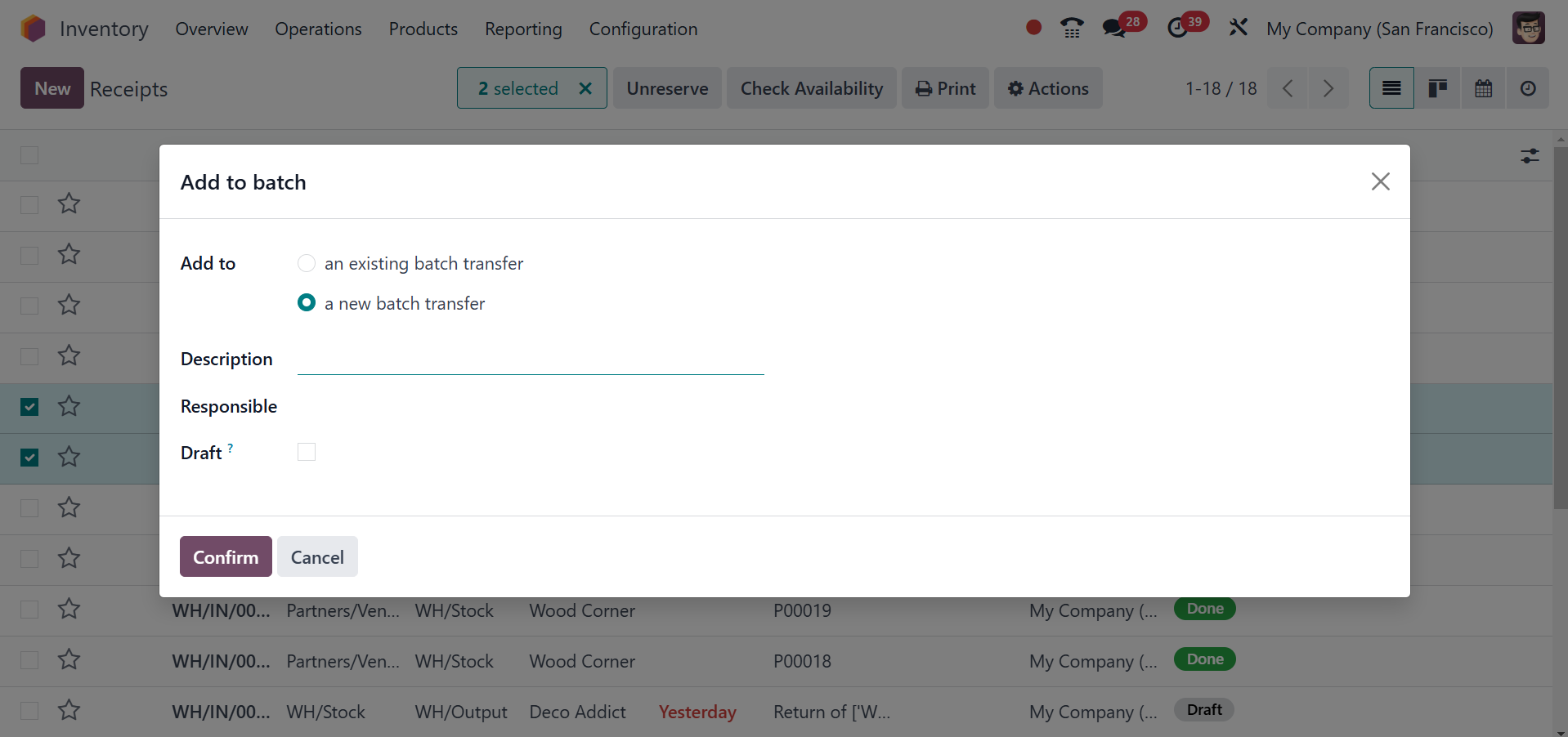The height and width of the screenshot is (737, 1568).
Task: Click the WH/Output destination cell
Action: [461, 712]
